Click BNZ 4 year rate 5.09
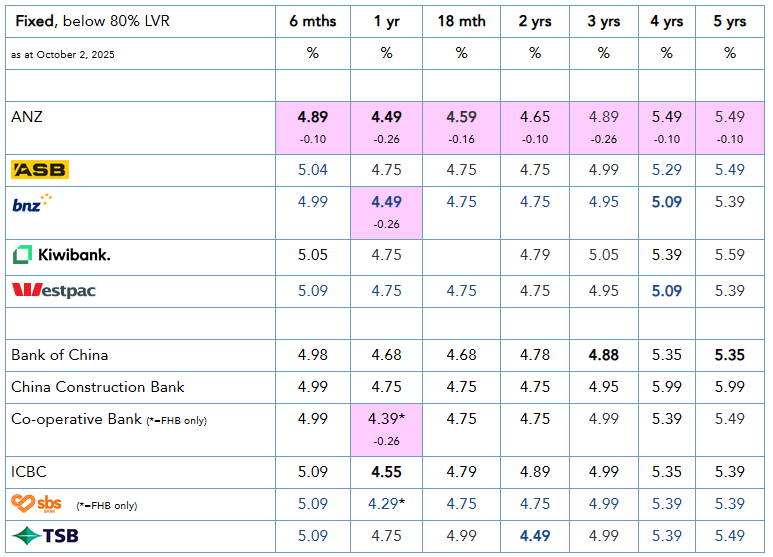This screenshot has width=773, height=557. 667,202
